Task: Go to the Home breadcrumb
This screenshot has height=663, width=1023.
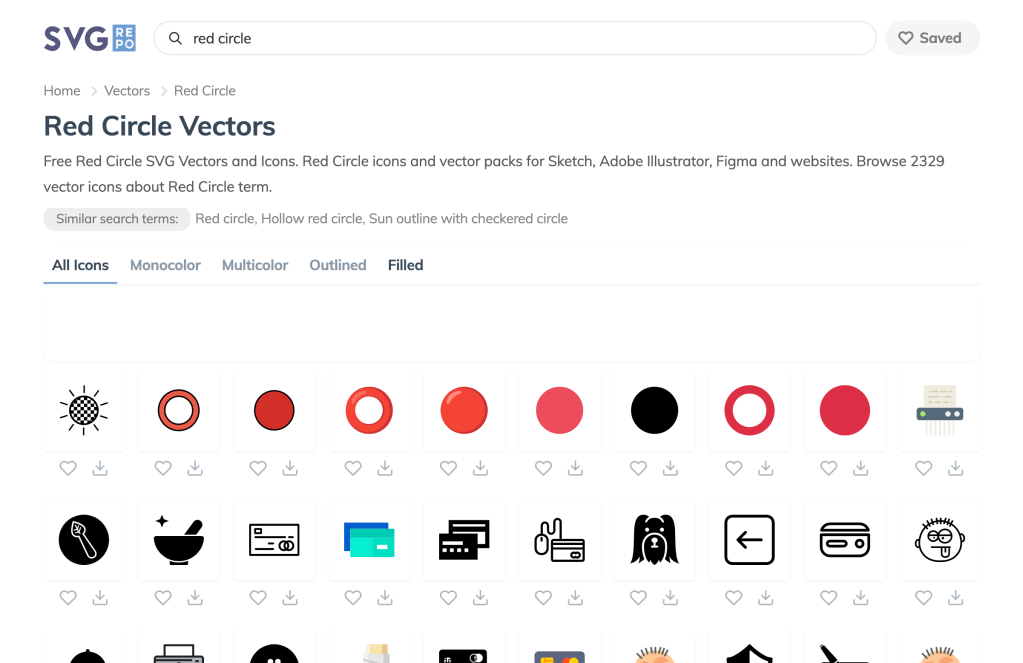Action: (x=62, y=91)
